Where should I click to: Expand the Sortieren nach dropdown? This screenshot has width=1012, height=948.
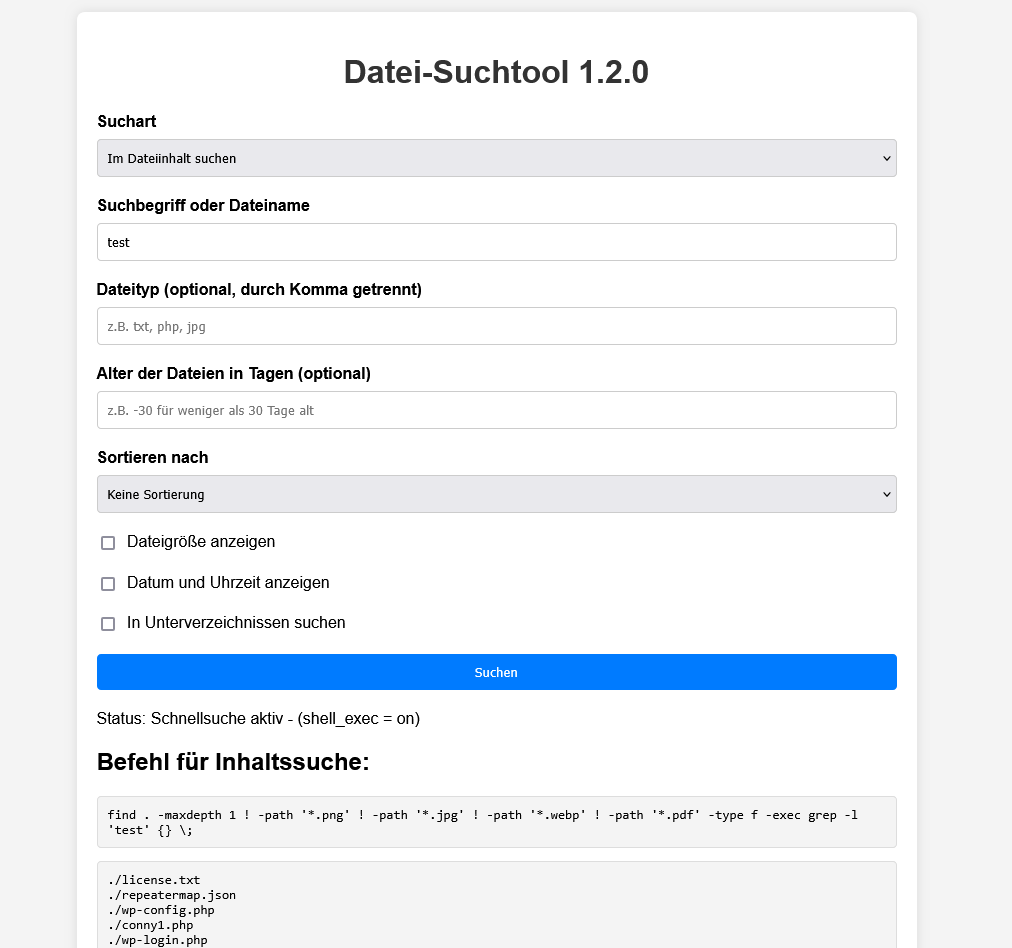click(x=496, y=494)
